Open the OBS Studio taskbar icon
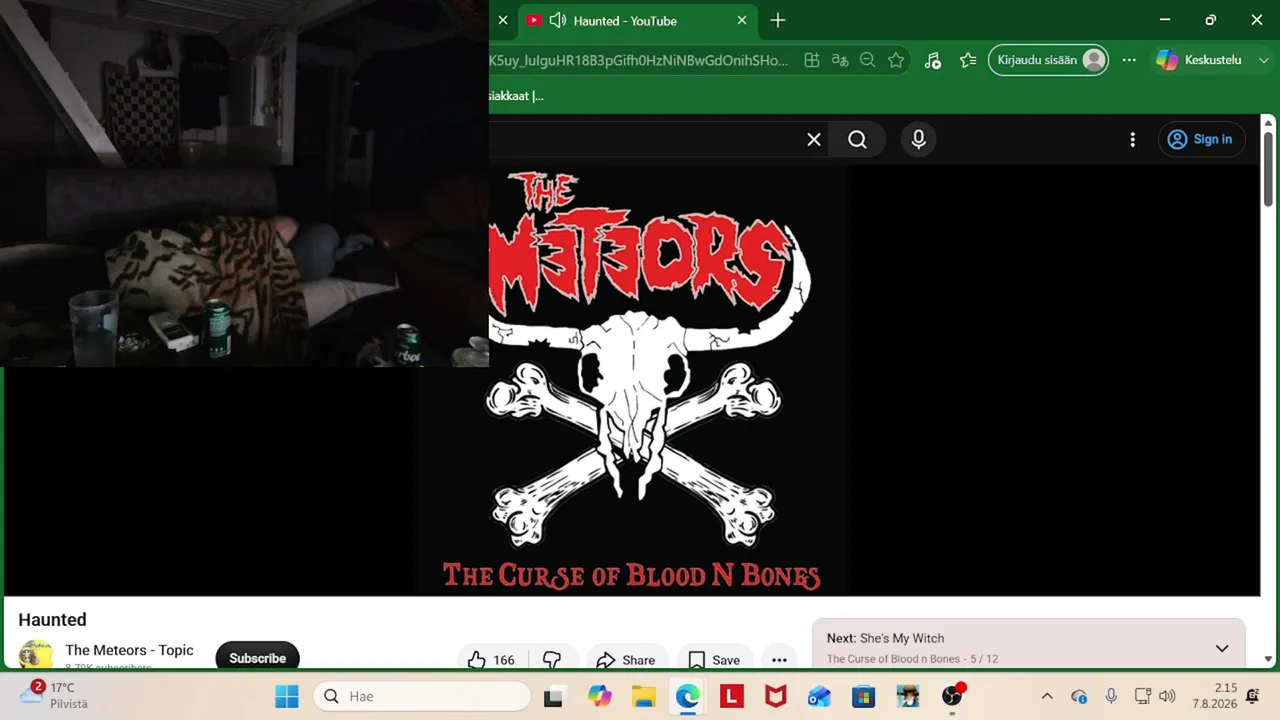This screenshot has width=1280, height=720. coord(952,696)
